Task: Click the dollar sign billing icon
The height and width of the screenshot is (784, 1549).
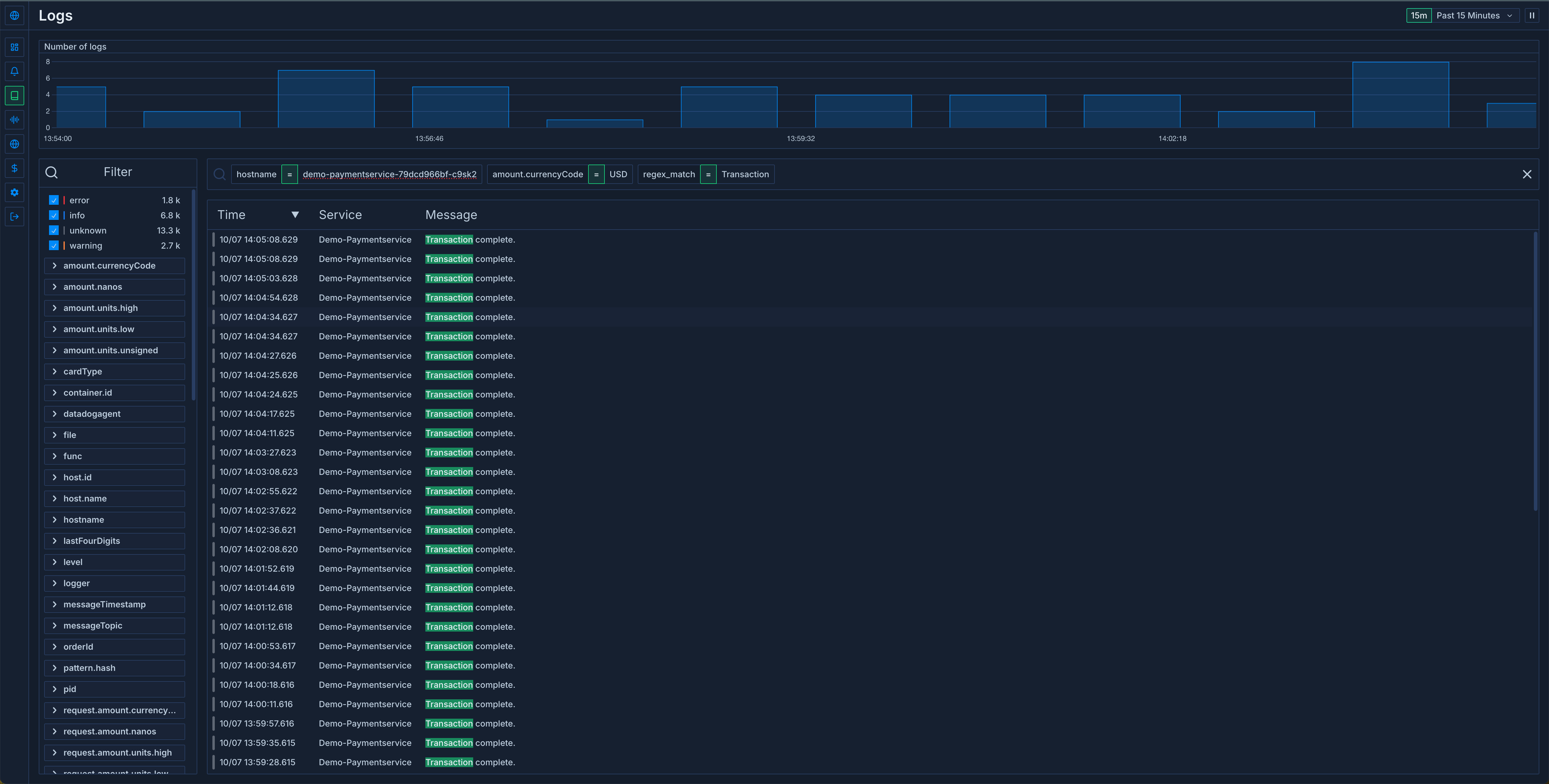Action: point(15,168)
